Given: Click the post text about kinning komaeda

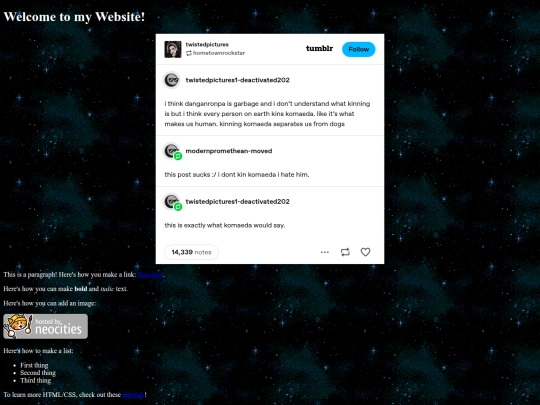Looking at the screenshot, I should point(267,114).
